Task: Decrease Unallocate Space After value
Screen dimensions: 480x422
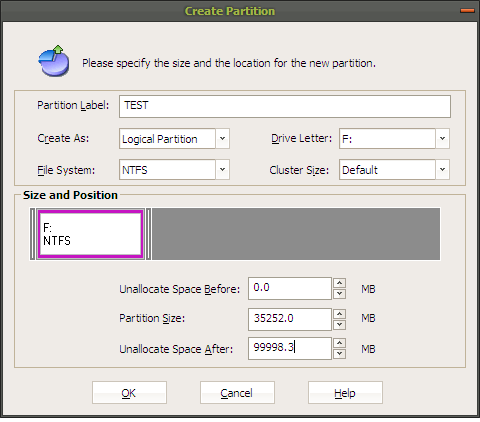Action: tap(339, 354)
